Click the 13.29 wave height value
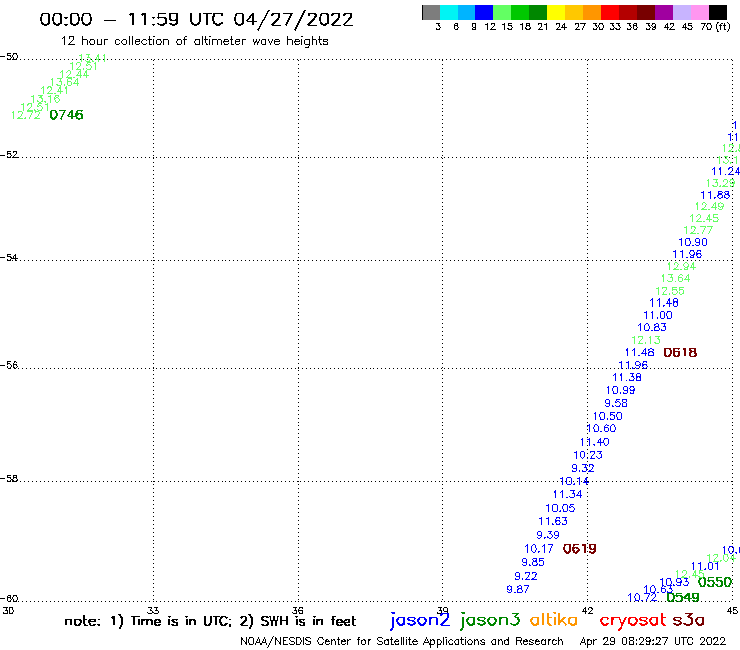 pos(720,183)
